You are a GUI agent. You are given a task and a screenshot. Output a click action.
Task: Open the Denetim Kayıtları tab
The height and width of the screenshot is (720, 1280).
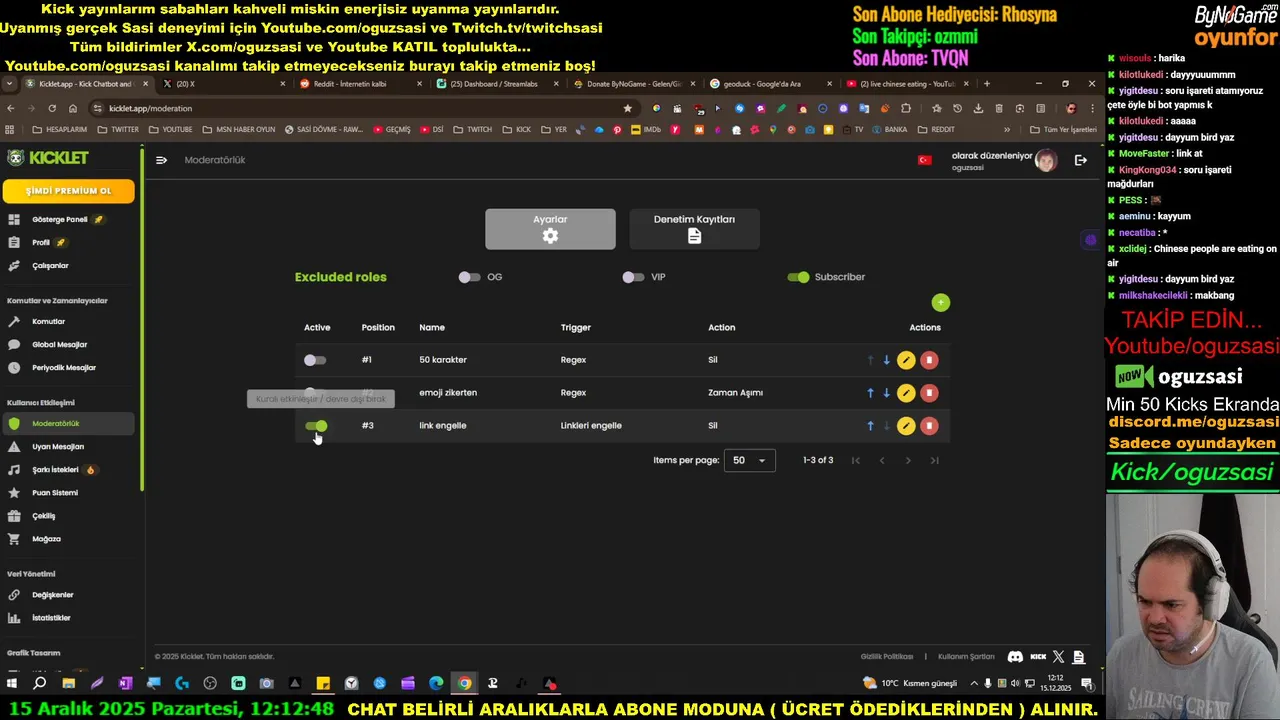pos(694,229)
